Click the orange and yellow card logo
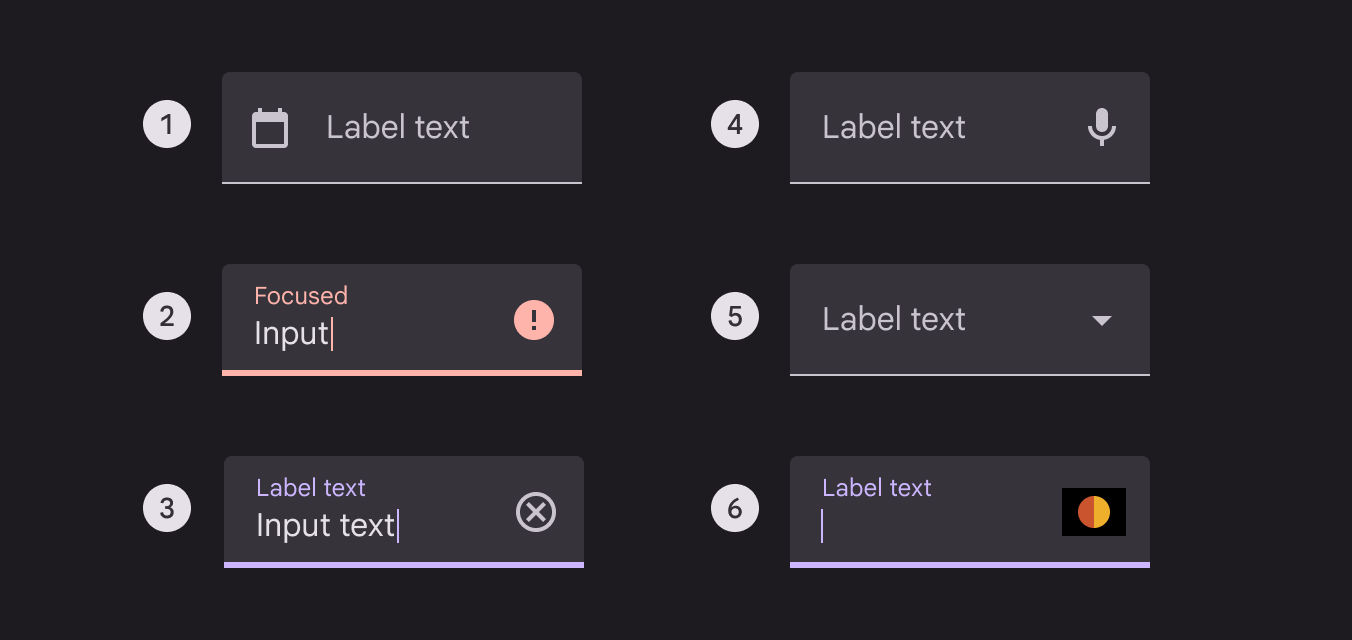 point(1094,512)
